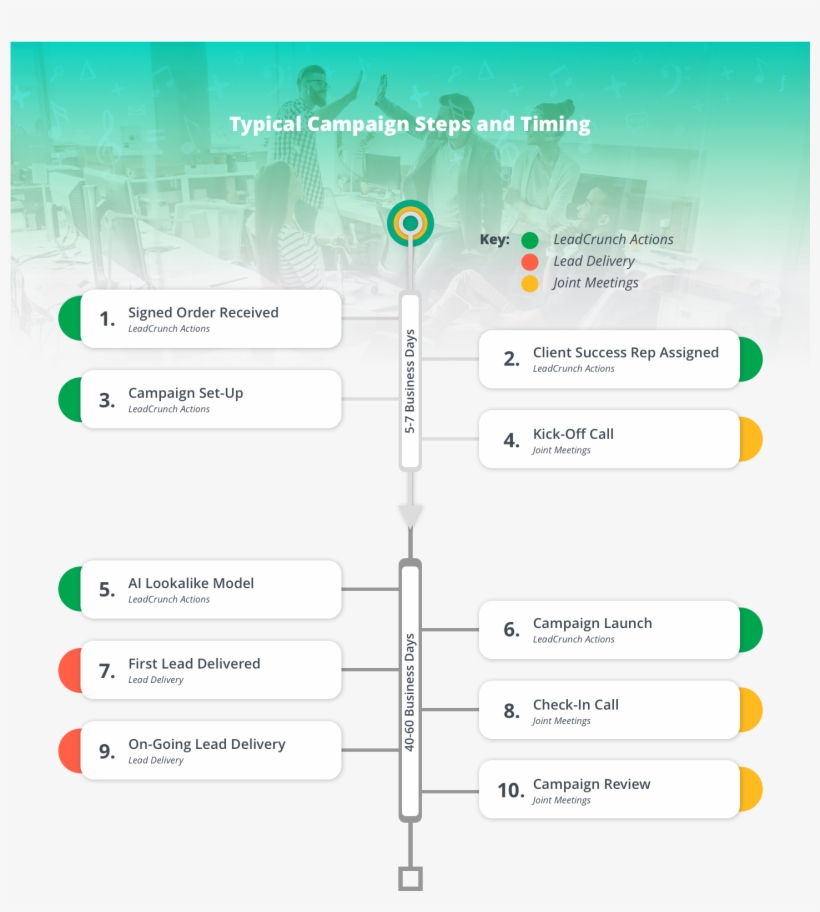Select the green LeadCrunch Actions key dot
This screenshot has width=820, height=912.
click(x=530, y=240)
